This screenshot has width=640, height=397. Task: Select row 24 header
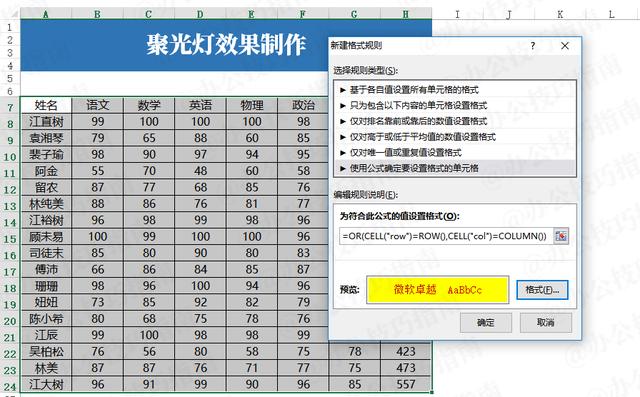[x=10, y=386]
